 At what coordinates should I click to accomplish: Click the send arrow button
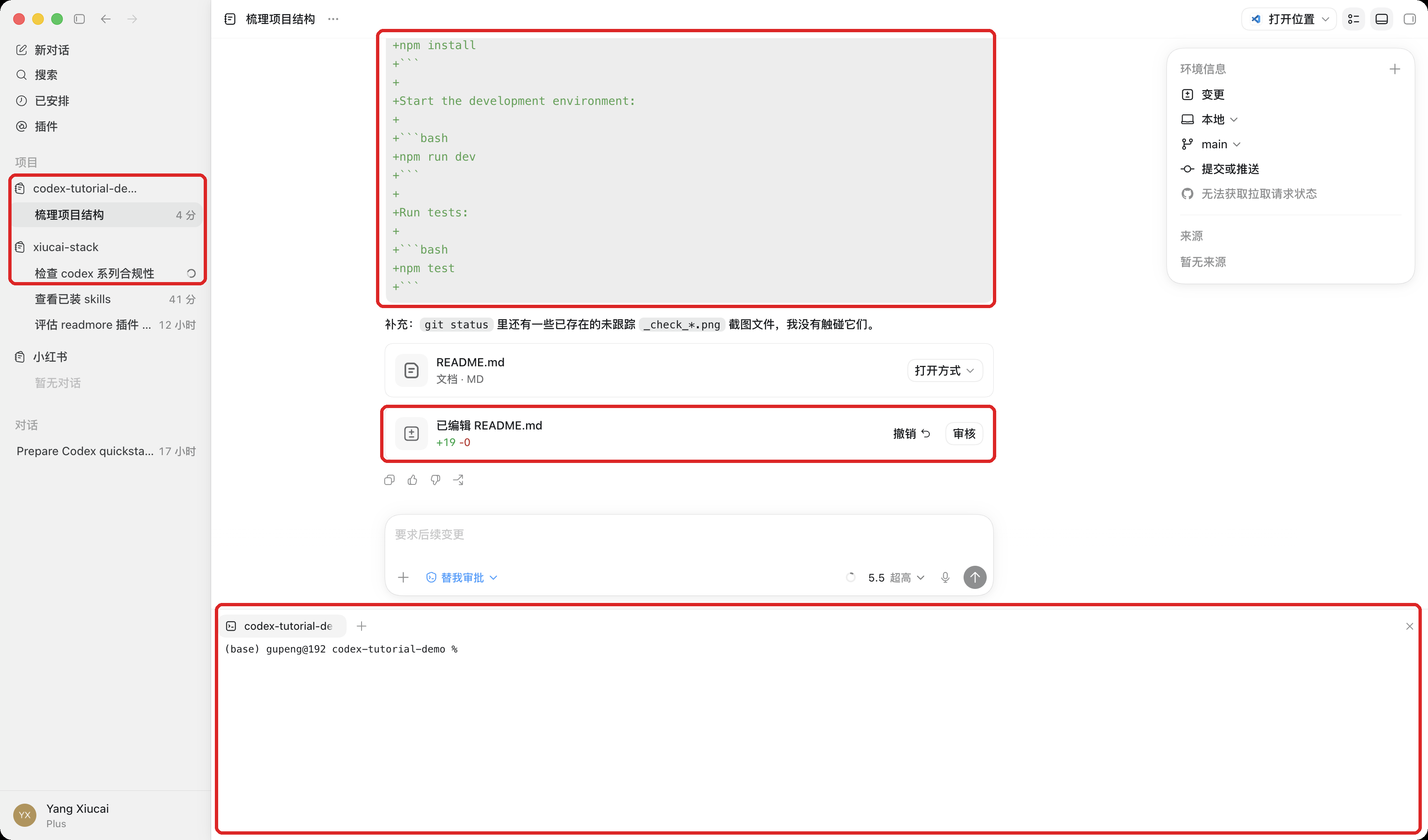pos(975,577)
